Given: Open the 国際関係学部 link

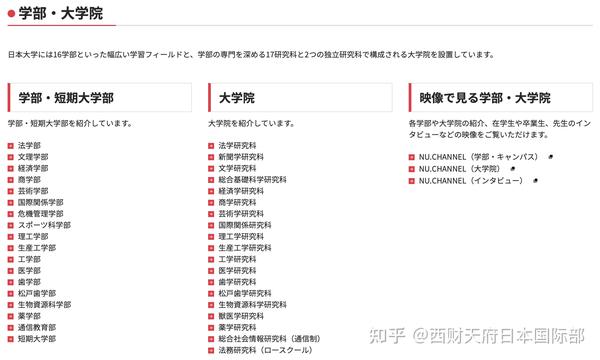Looking at the screenshot, I should pos(41,202).
